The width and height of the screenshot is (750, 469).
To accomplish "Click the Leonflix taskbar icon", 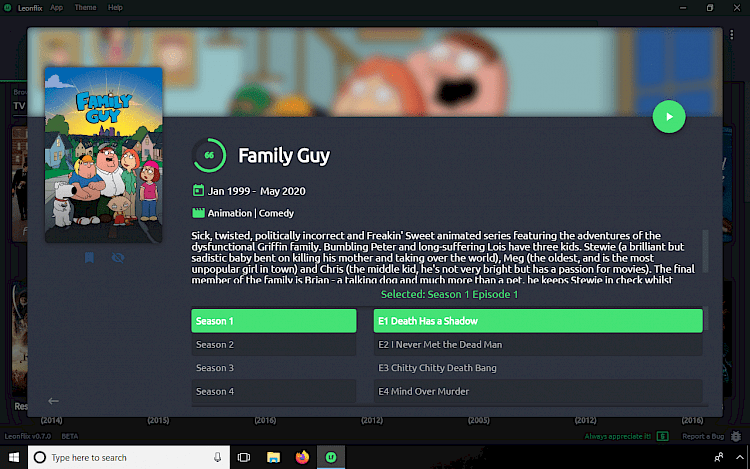I will 331,458.
